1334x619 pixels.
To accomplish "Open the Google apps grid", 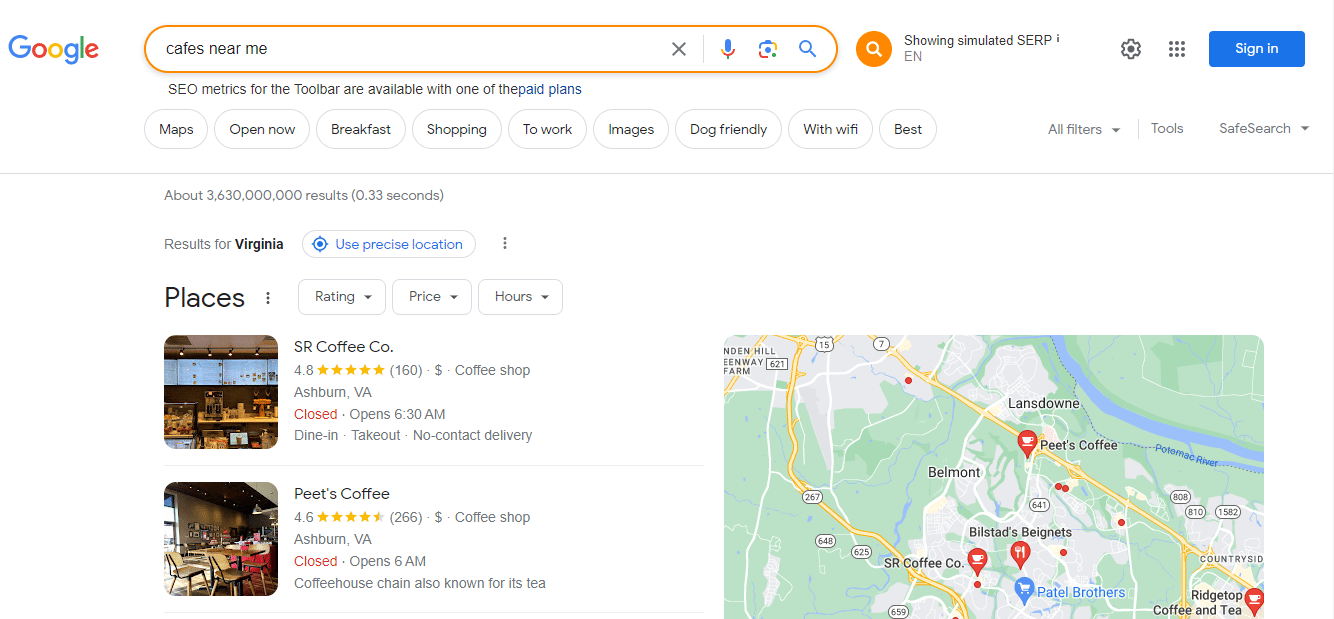I will 1177,49.
